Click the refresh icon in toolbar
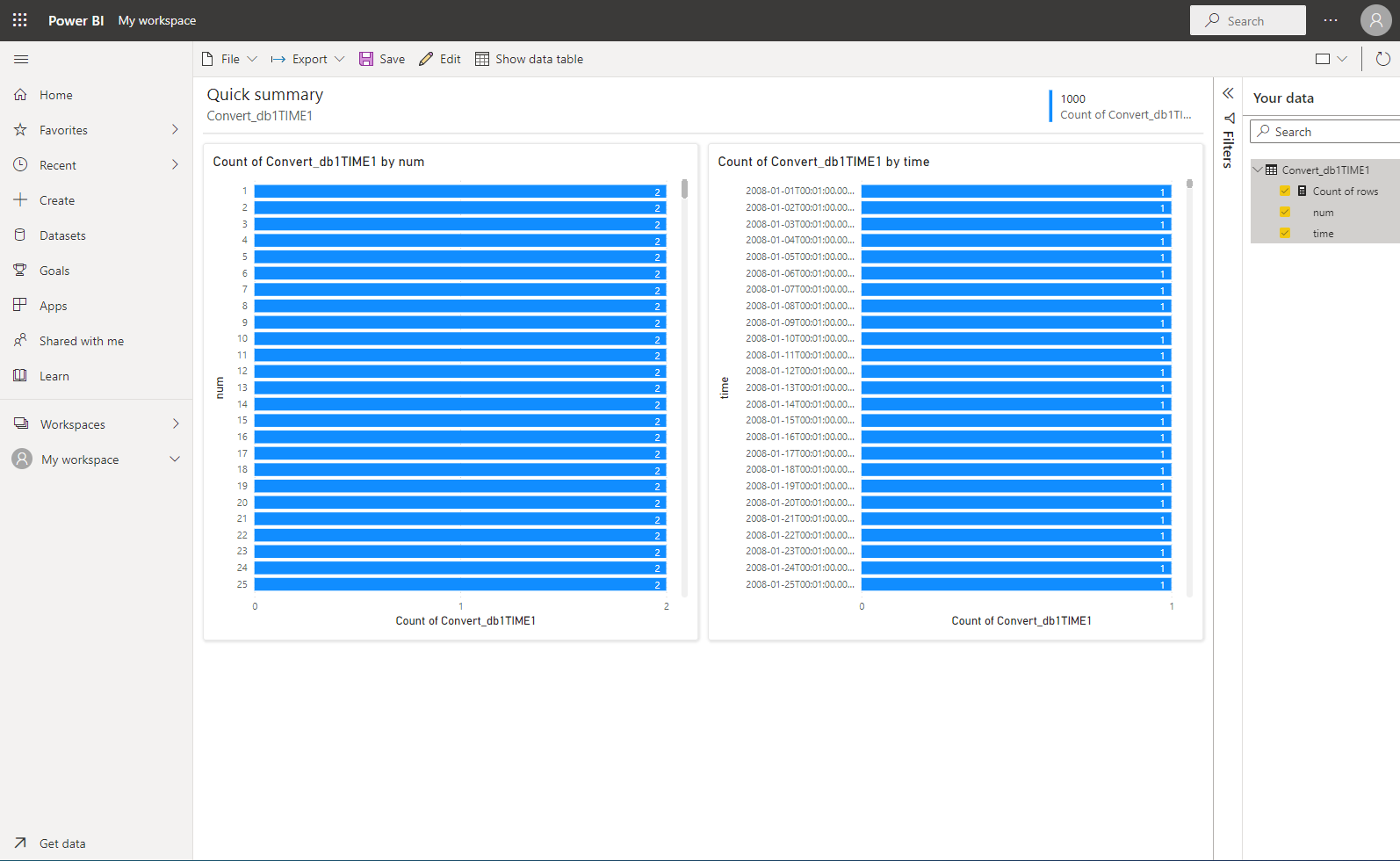Viewport: 1400px width, 861px height. tap(1382, 59)
